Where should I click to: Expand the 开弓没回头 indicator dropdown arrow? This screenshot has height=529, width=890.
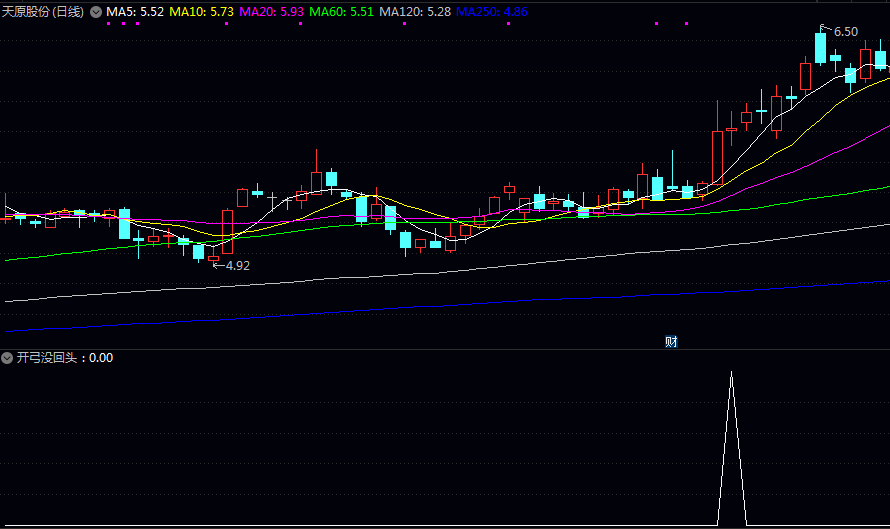point(7,358)
